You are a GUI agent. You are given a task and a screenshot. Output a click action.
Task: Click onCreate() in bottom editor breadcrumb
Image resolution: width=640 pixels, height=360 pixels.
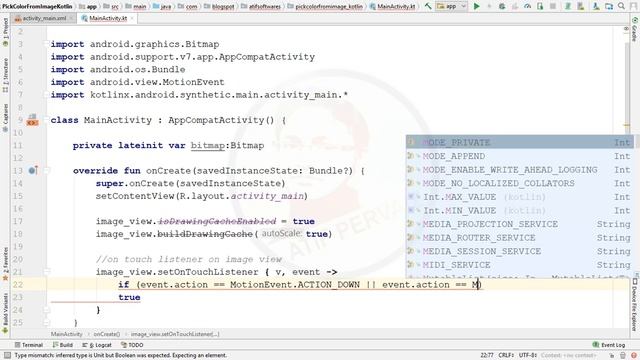[107, 334]
